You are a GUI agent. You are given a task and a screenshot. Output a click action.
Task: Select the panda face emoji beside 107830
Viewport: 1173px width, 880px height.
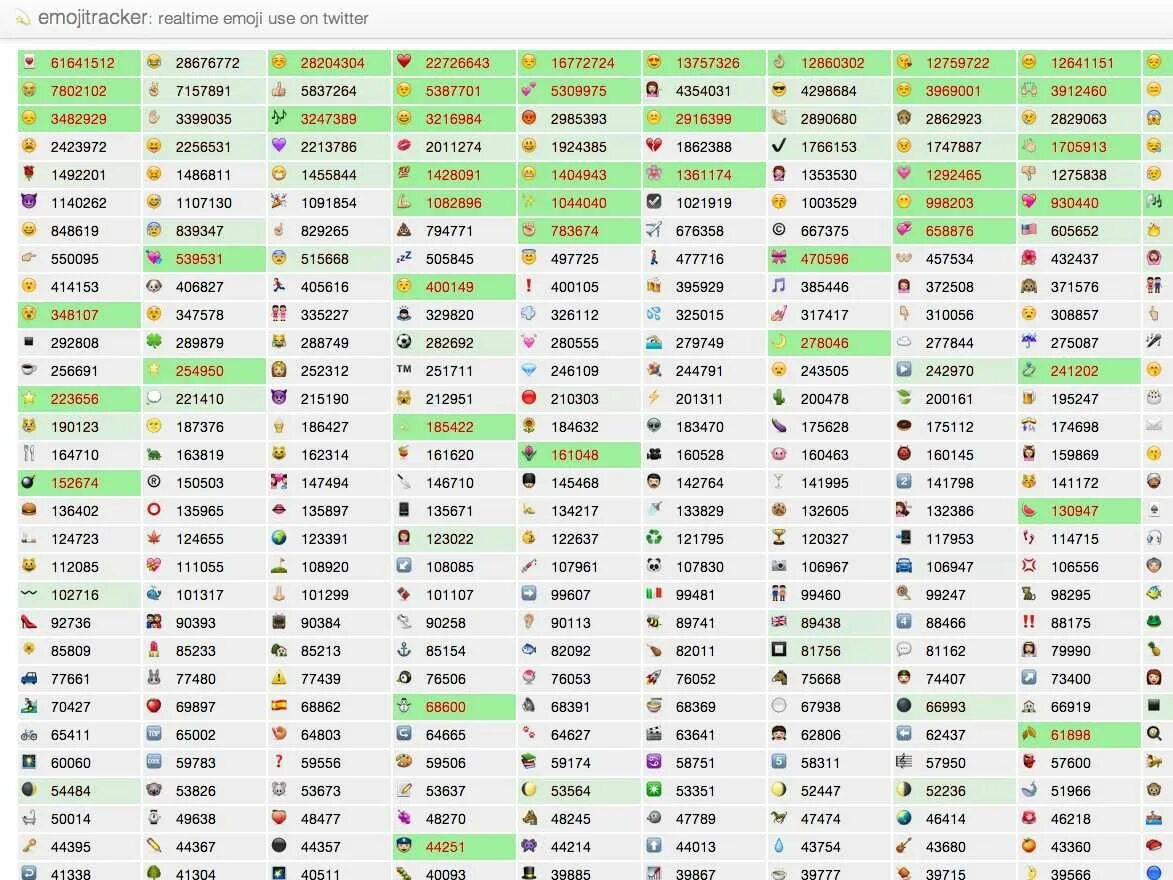coord(654,566)
